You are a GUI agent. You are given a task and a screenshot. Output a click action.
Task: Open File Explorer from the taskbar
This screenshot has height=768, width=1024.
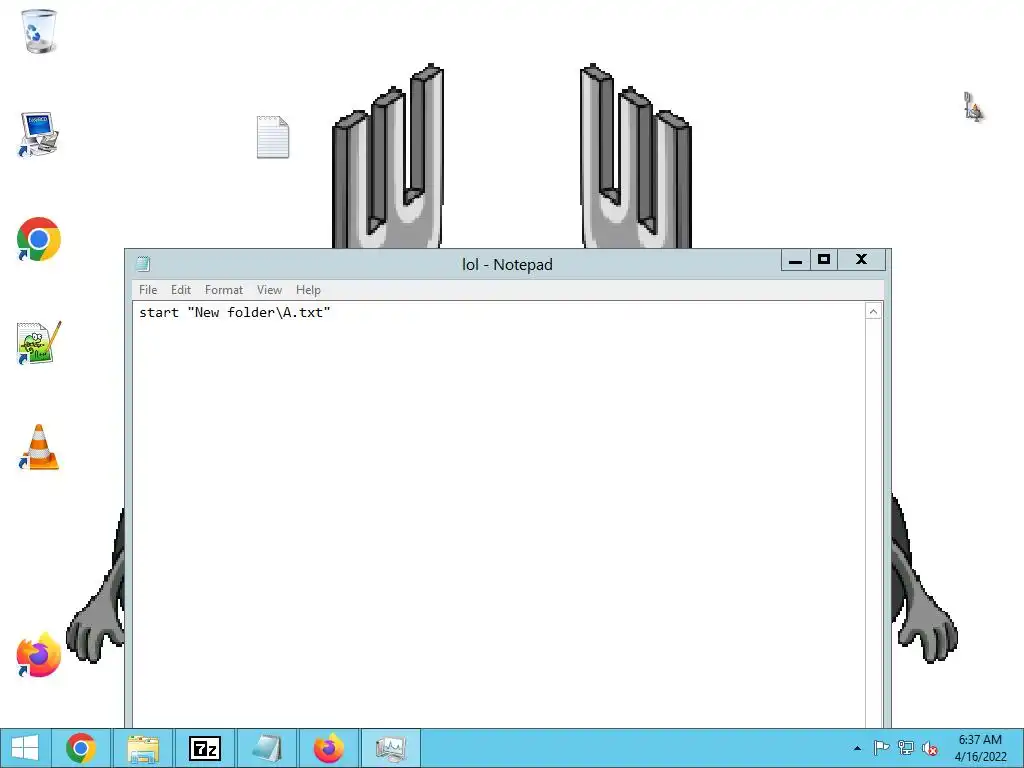pyautogui.click(x=143, y=748)
